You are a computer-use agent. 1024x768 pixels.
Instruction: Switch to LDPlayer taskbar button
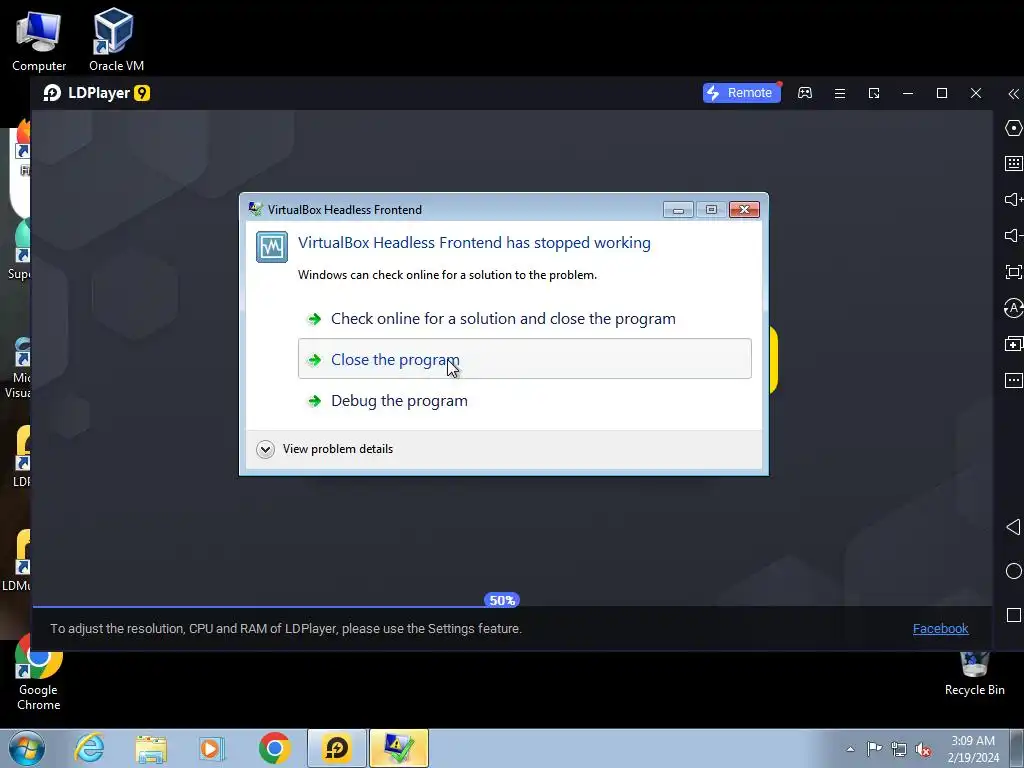[x=337, y=748]
